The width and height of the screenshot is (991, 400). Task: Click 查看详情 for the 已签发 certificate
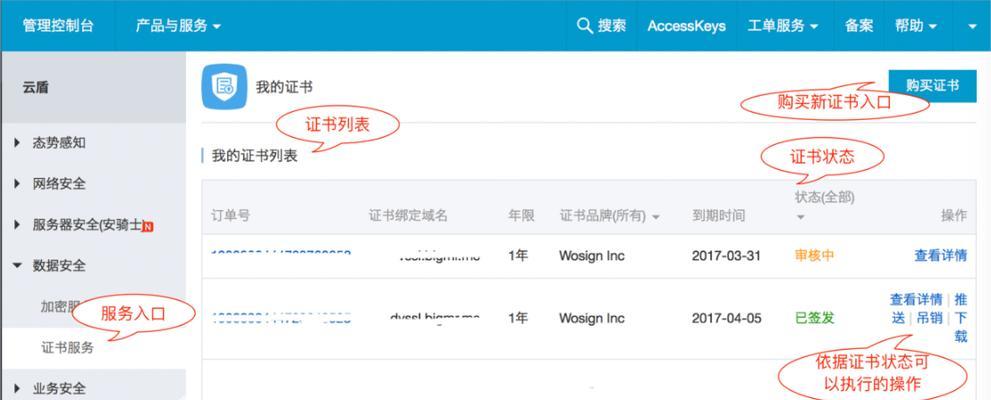pos(916,300)
